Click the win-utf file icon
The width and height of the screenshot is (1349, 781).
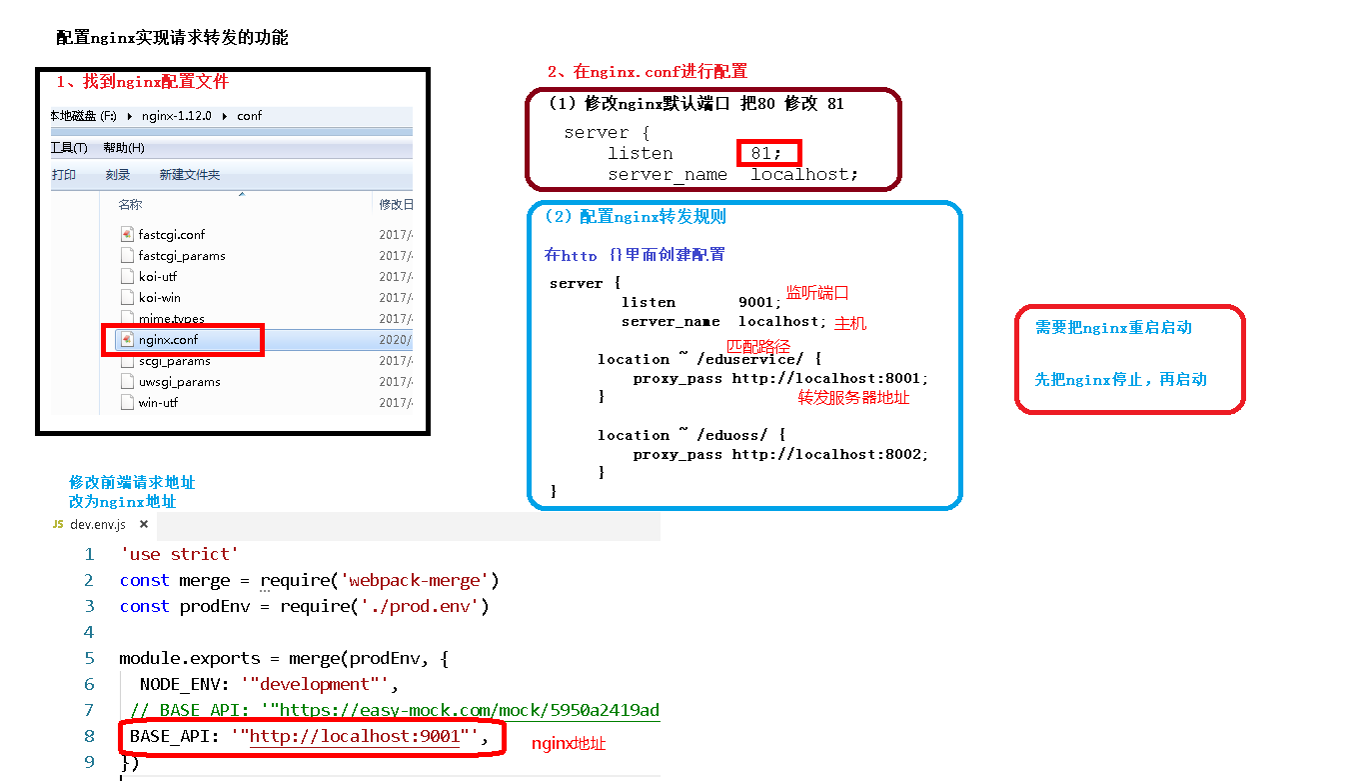(x=126, y=402)
